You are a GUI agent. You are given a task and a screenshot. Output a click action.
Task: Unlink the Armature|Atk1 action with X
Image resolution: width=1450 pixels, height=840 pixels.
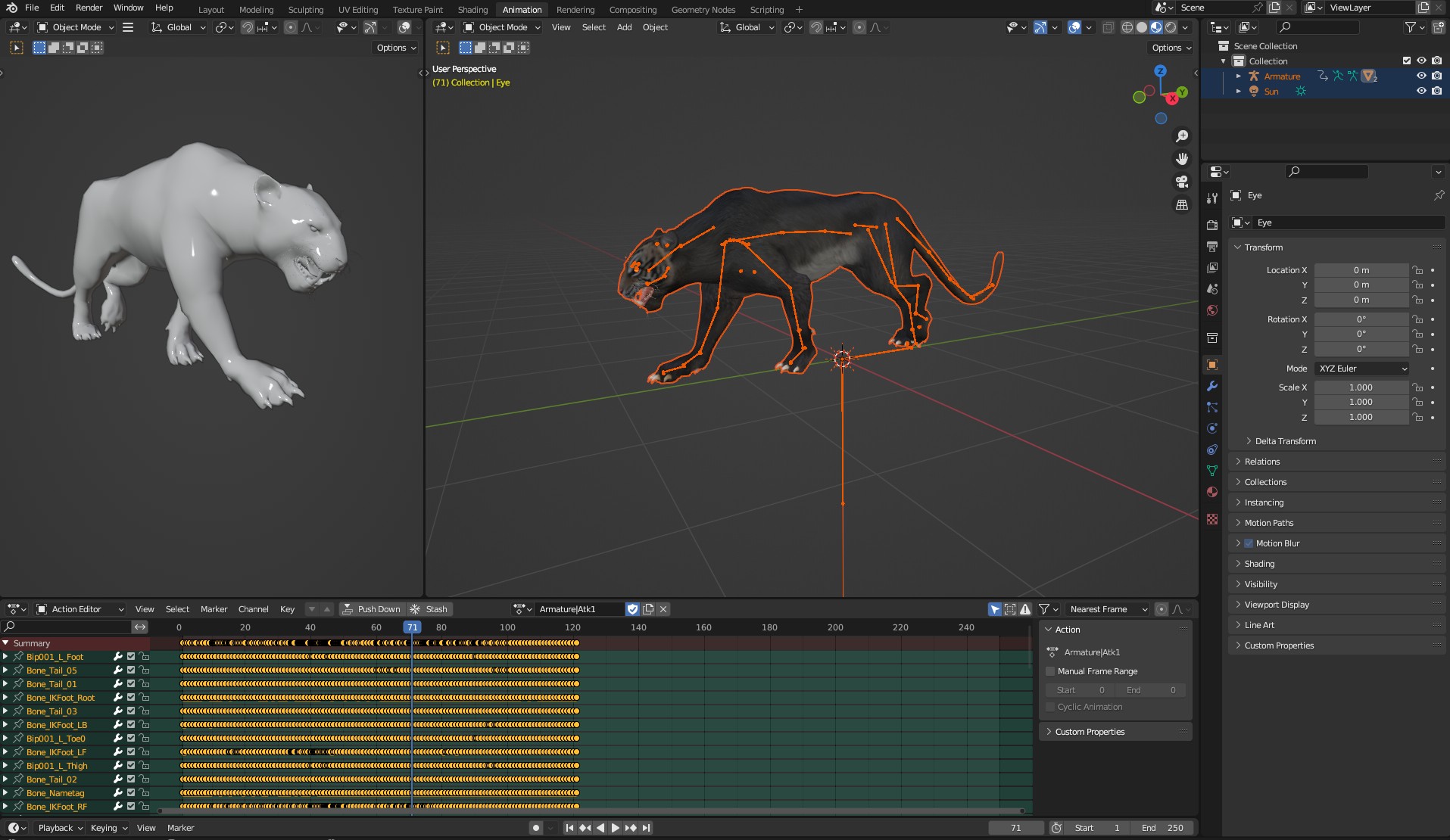(x=663, y=609)
